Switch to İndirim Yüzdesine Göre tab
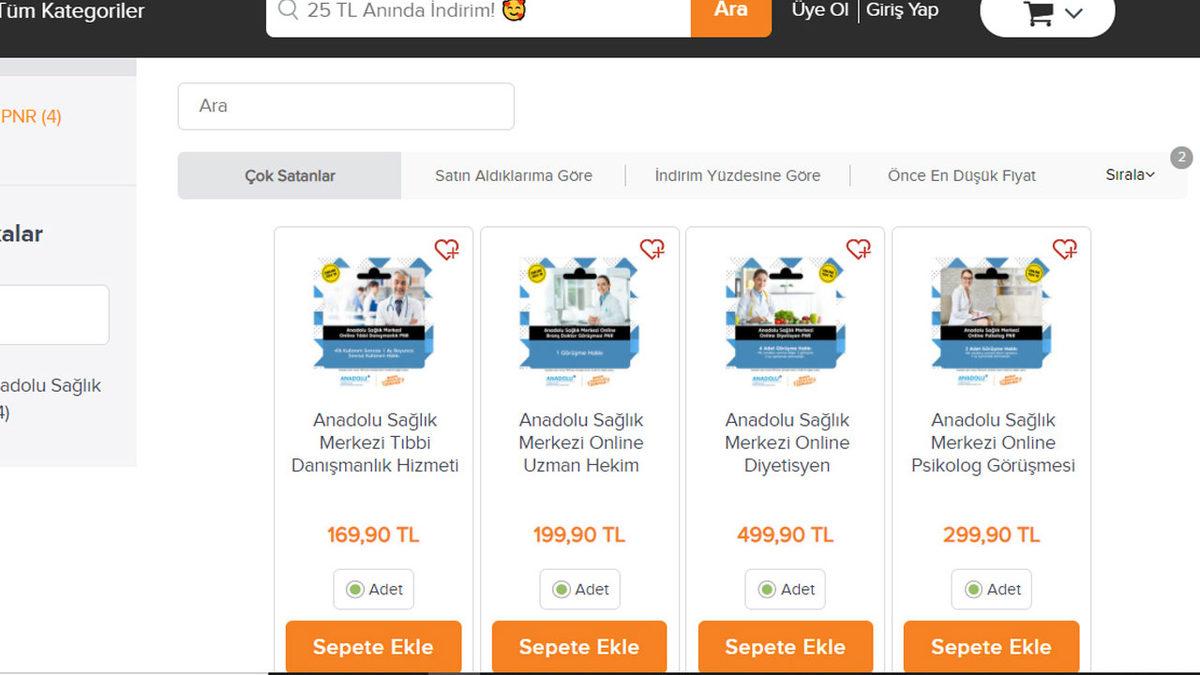 pyautogui.click(x=738, y=176)
